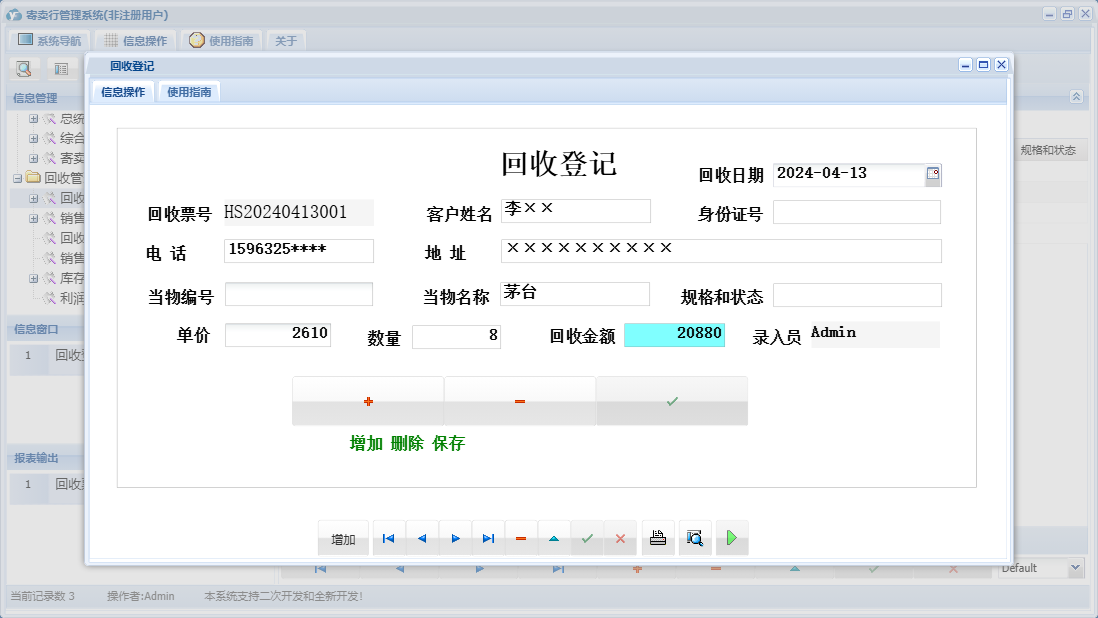Click the green play icon to execute
This screenshot has height=618, width=1098.
tap(731, 538)
